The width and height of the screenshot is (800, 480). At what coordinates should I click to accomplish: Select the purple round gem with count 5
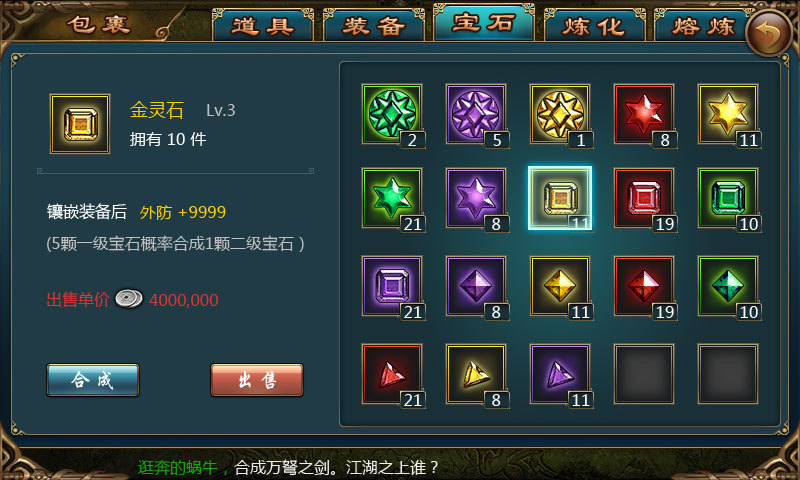pyautogui.click(x=476, y=114)
